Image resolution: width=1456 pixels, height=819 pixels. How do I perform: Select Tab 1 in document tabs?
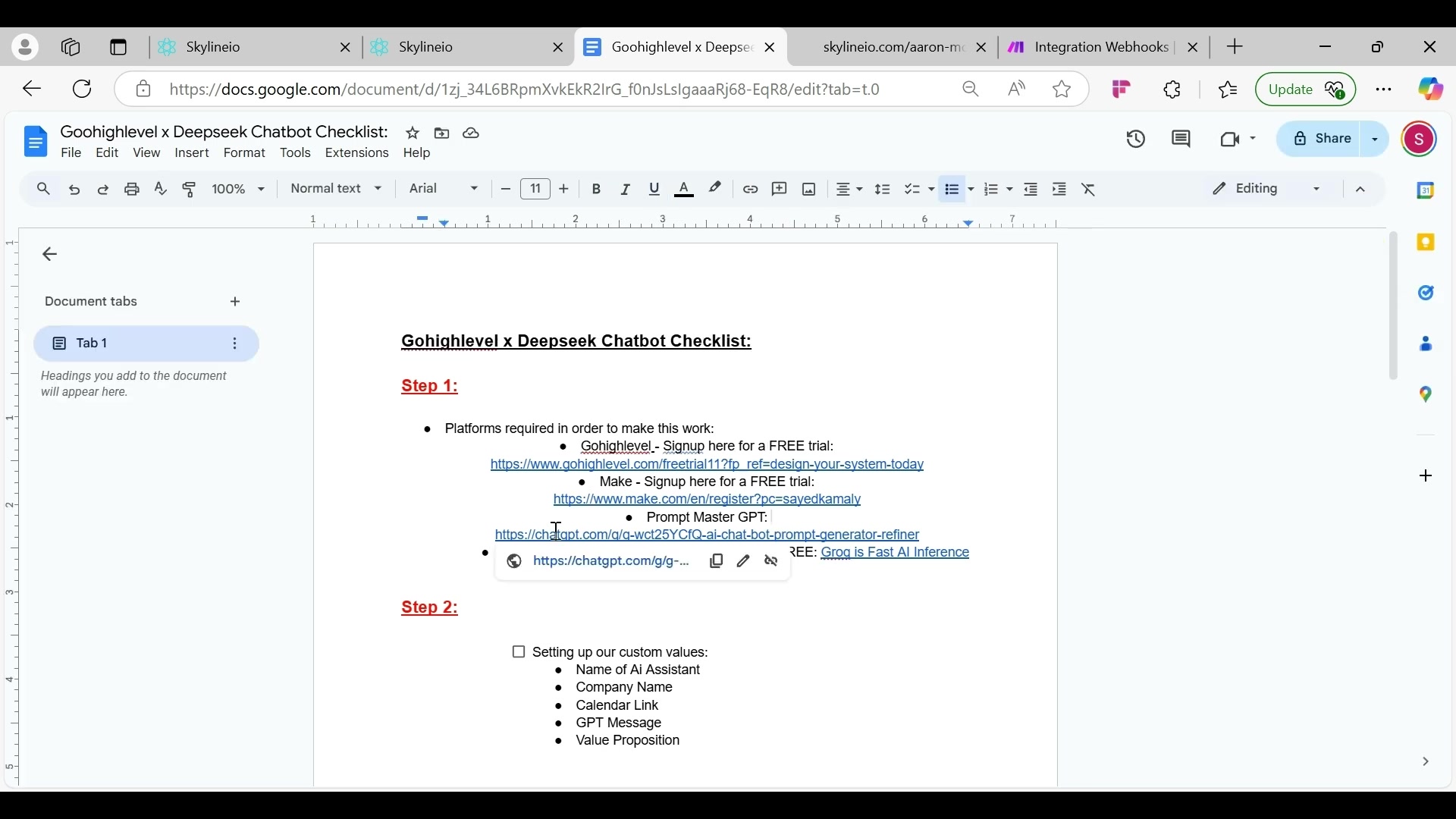pyautogui.click(x=146, y=344)
